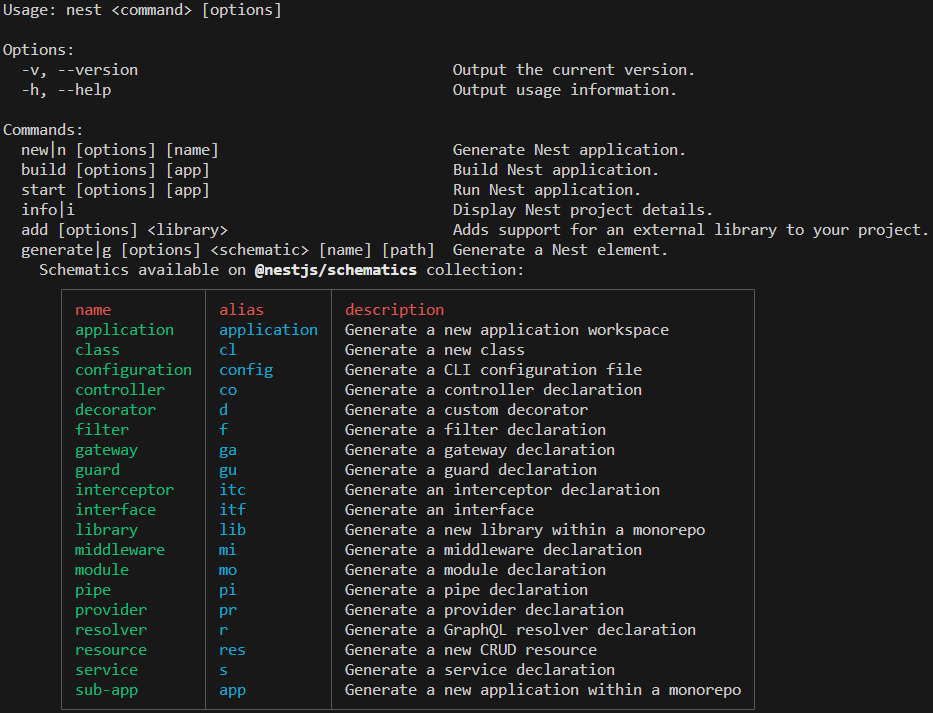This screenshot has height=713, width=933.
Task: Click the green 'interceptor' schematic name
Action: coord(124,490)
